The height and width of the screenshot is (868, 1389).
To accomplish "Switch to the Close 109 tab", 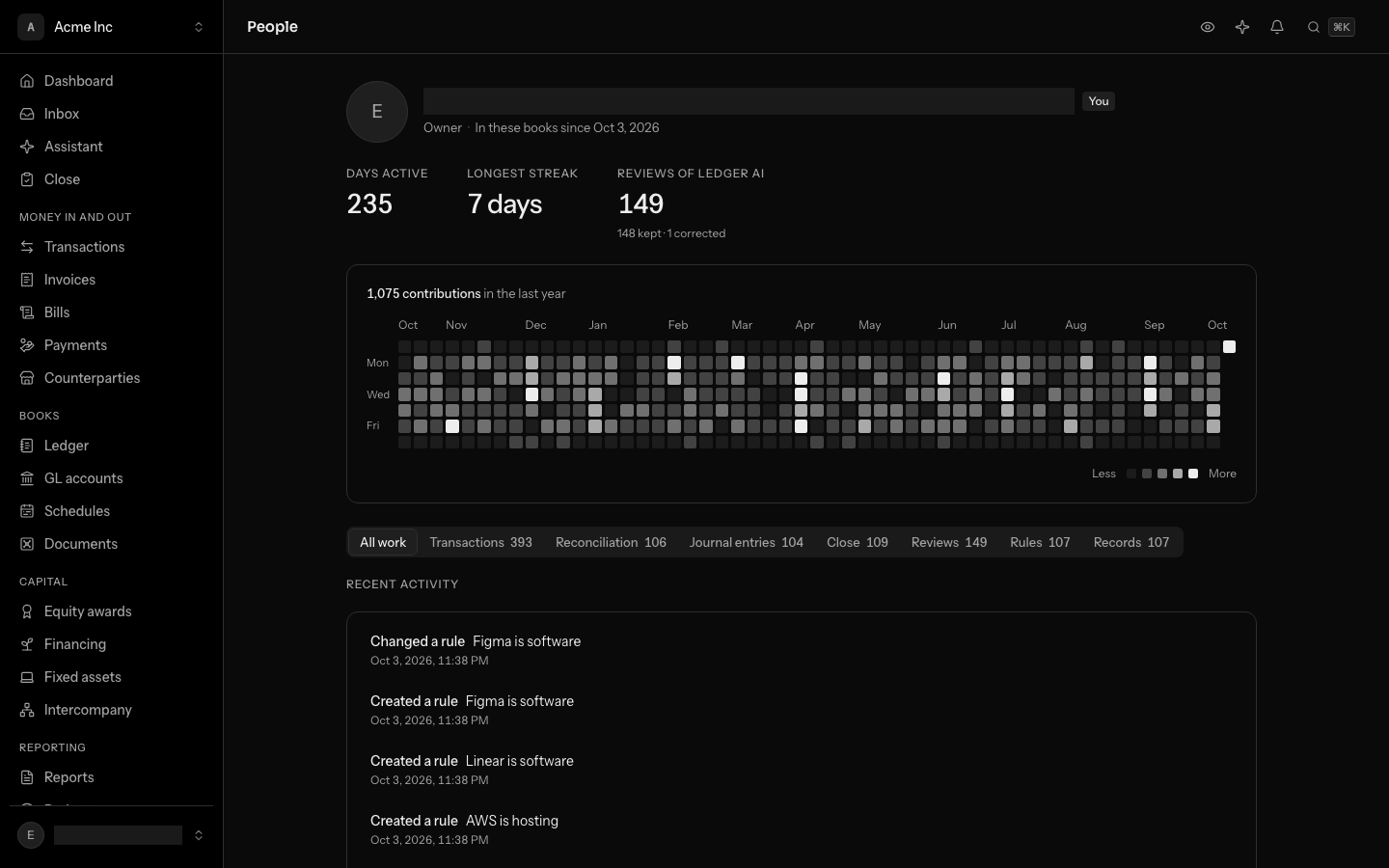I will 858,542.
